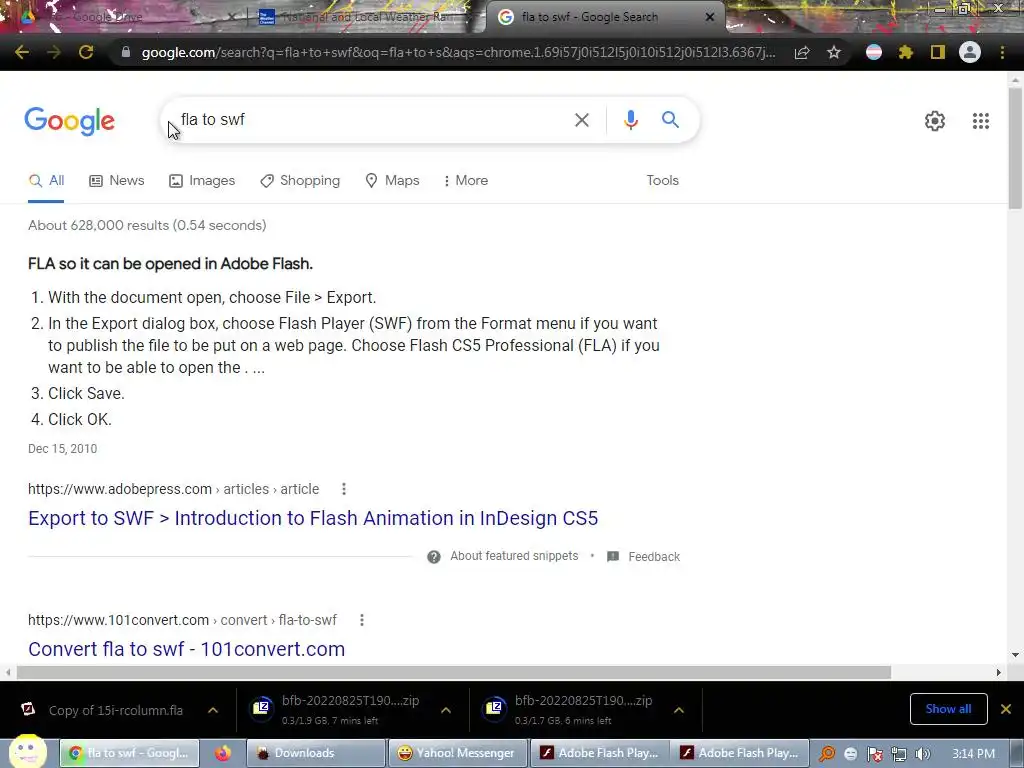The image size is (1024, 768).
Task: Expand options for the 1.7 GB zip download
Action: pos(679,710)
